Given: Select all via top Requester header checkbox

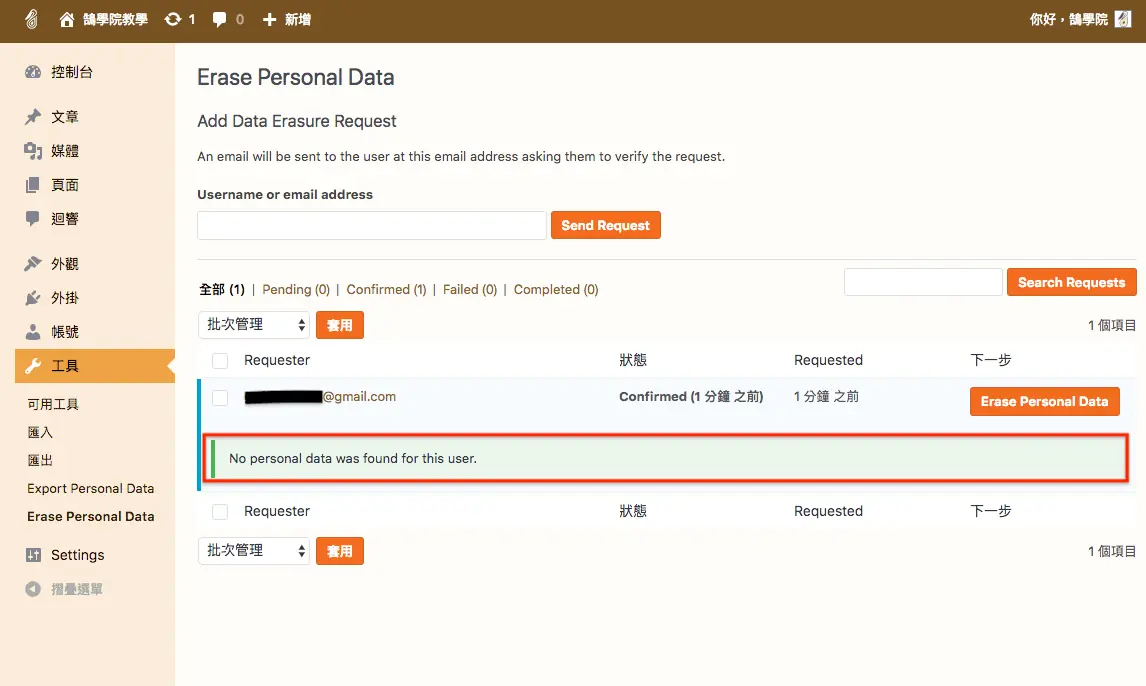Looking at the screenshot, I should point(220,361).
